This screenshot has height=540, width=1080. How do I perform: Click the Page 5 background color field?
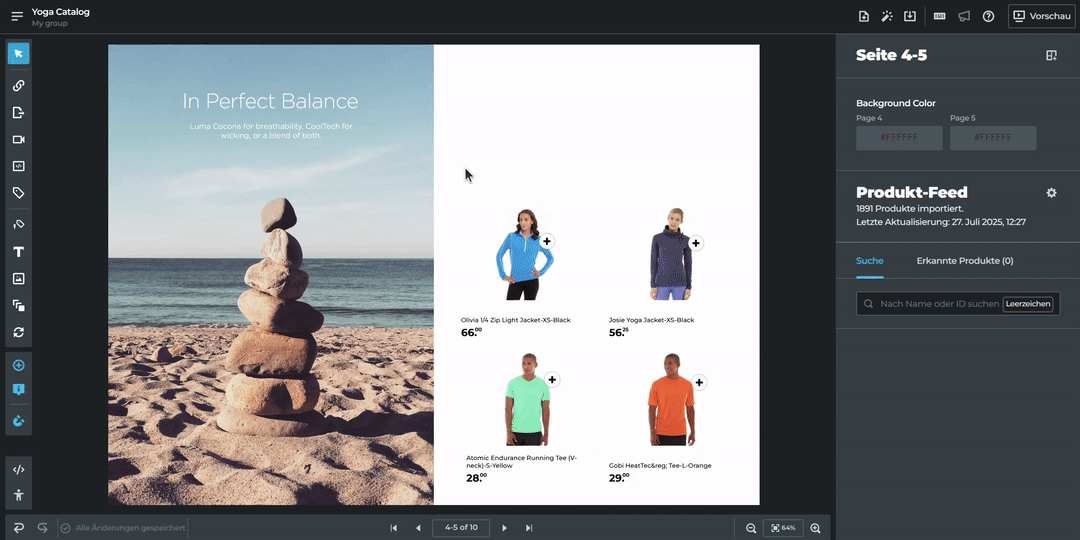pos(993,138)
